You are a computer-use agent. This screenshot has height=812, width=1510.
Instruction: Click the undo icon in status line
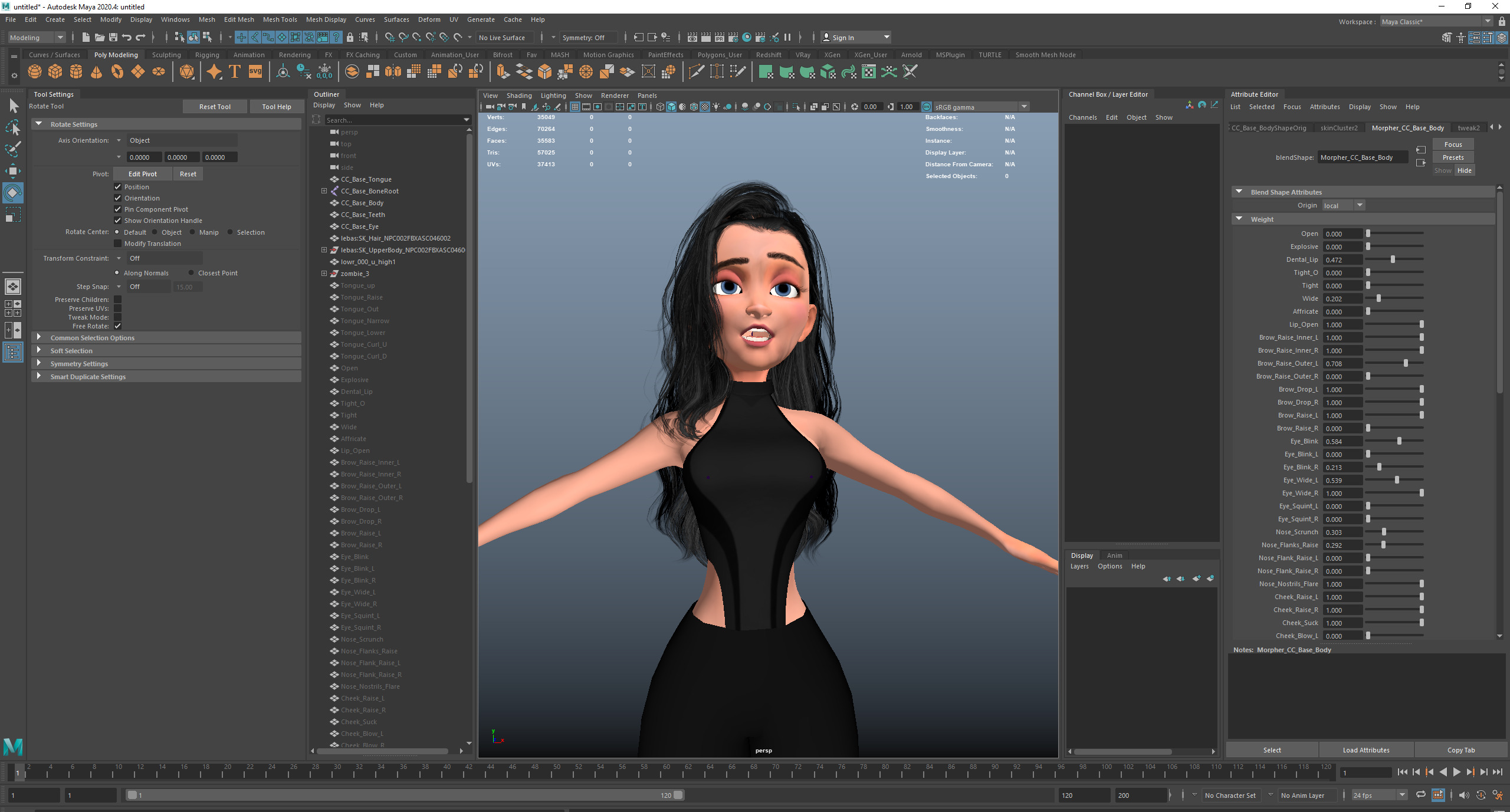[x=126, y=37]
